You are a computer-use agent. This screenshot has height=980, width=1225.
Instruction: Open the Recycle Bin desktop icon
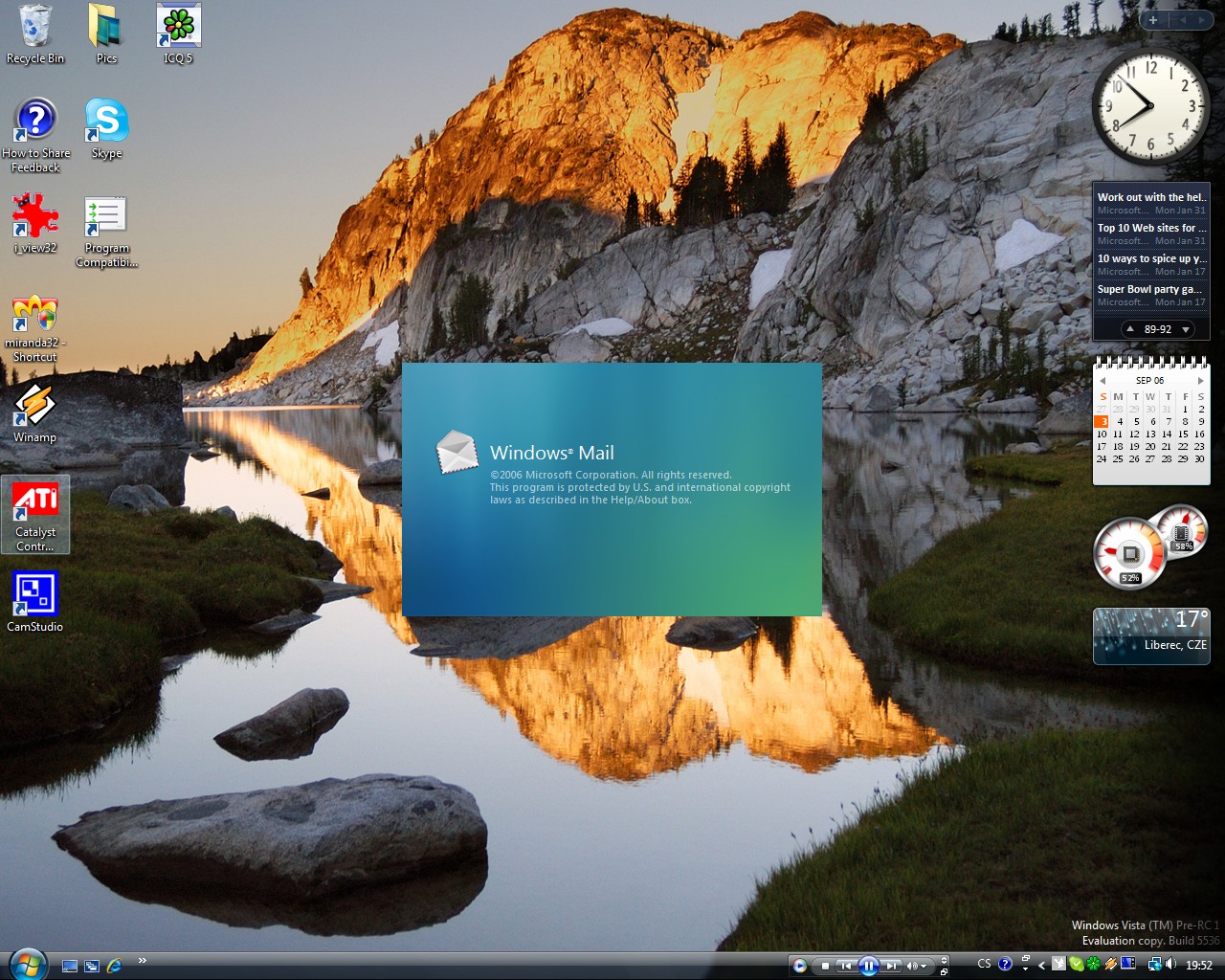pos(35,34)
